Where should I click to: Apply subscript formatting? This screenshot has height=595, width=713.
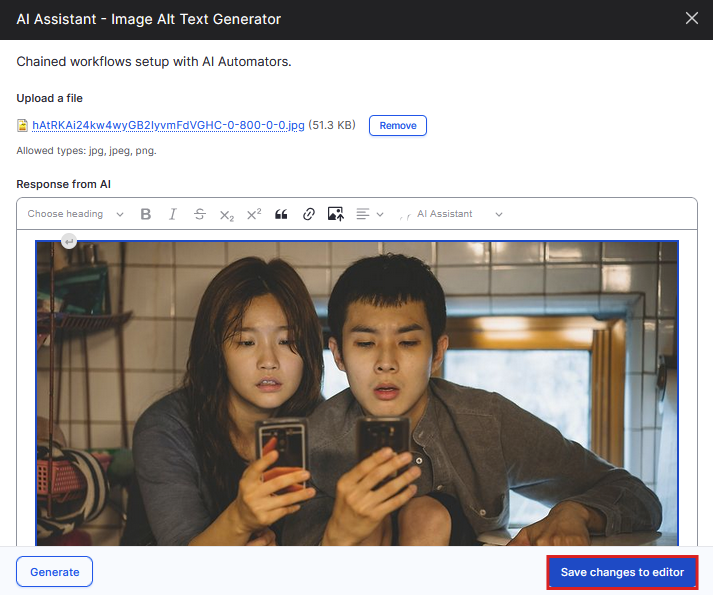pyautogui.click(x=226, y=214)
